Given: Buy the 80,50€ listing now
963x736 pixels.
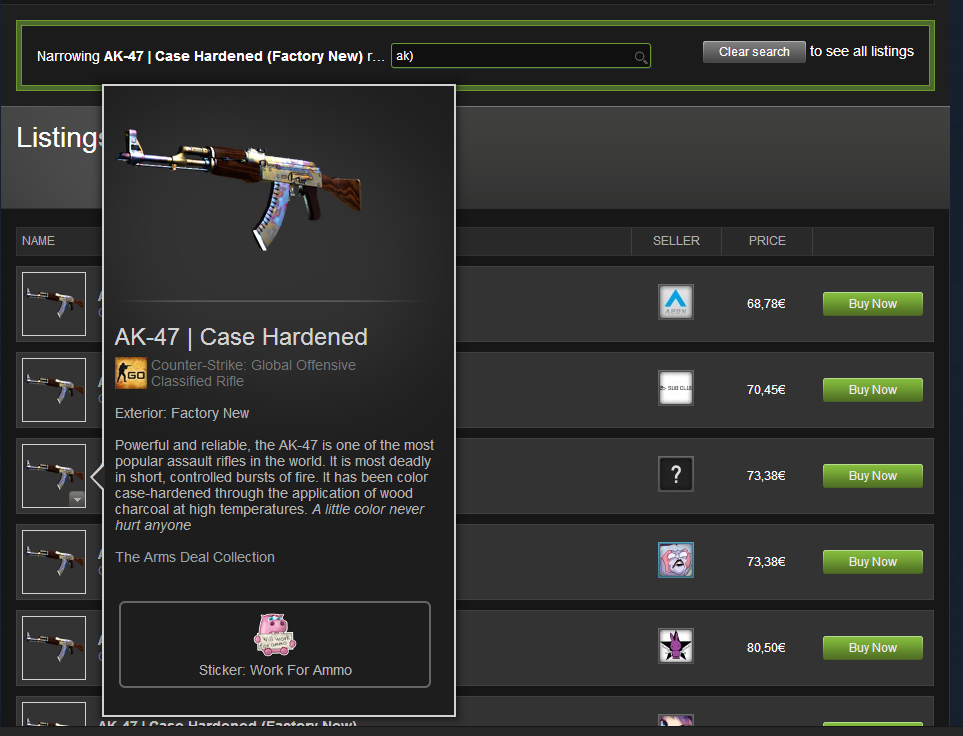Looking at the screenshot, I should click(x=872, y=648).
